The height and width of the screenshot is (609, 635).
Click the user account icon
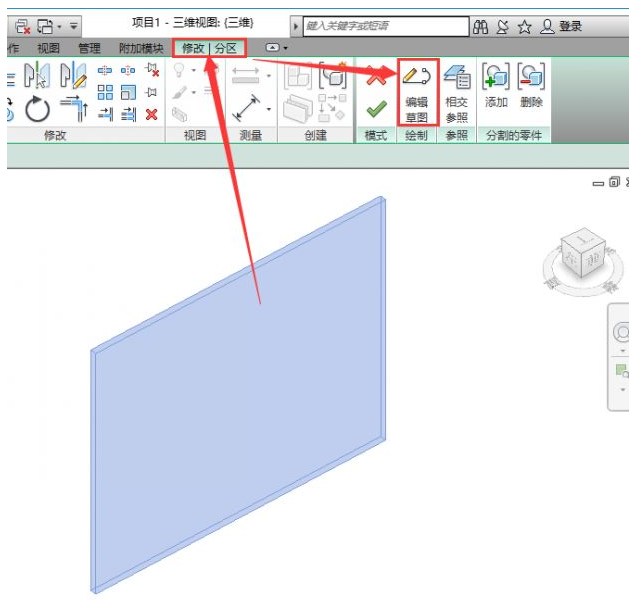pyautogui.click(x=547, y=27)
